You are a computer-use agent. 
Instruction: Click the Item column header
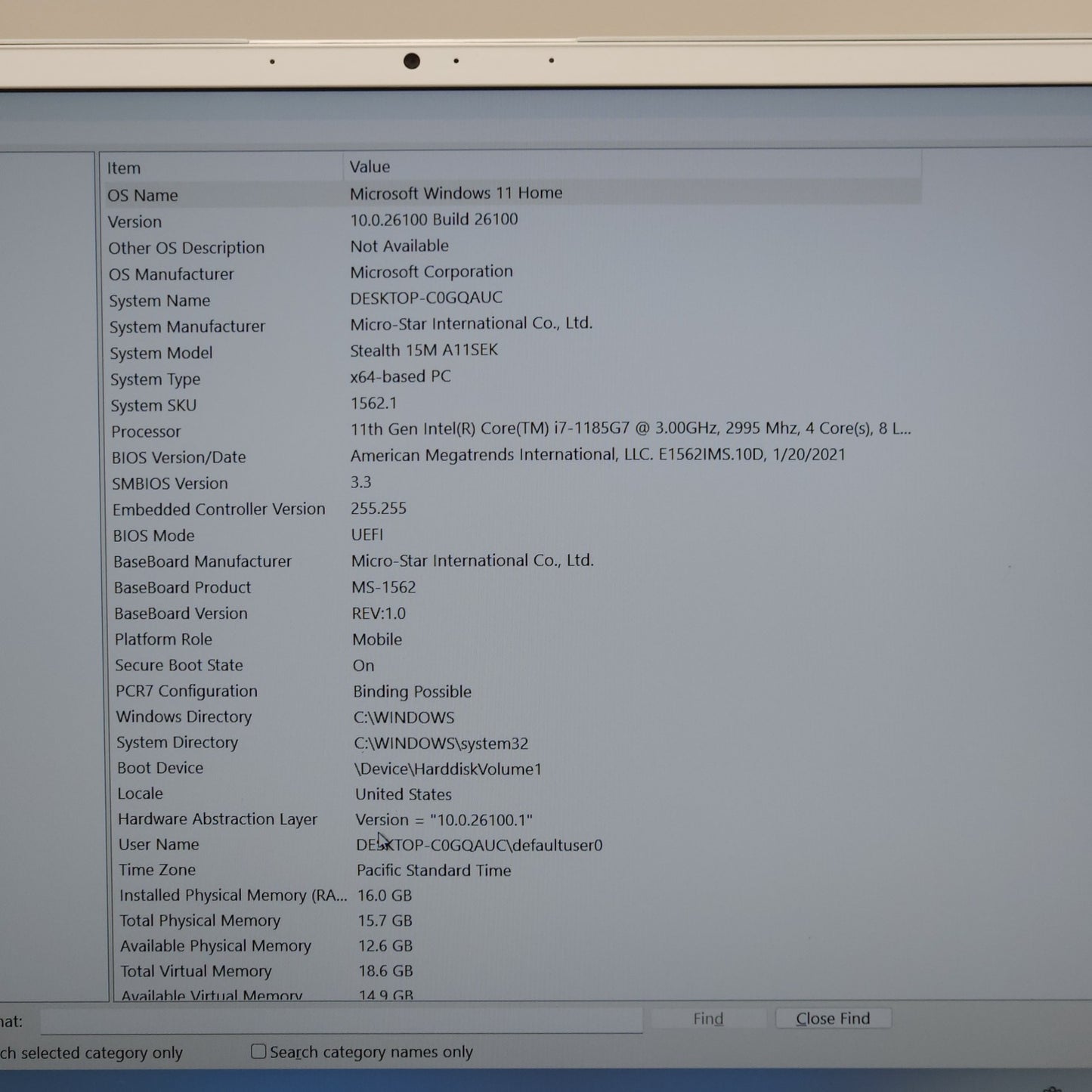point(124,168)
